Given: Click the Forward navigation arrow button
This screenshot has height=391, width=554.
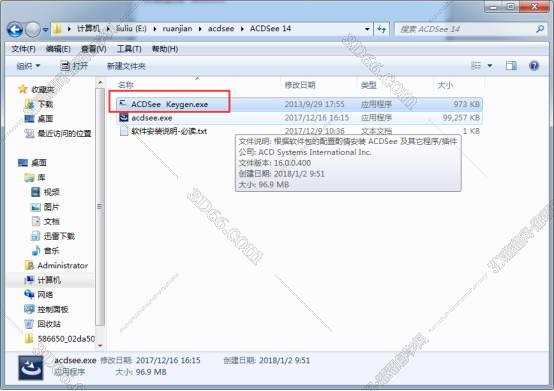Looking at the screenshot, I should 33,30.
